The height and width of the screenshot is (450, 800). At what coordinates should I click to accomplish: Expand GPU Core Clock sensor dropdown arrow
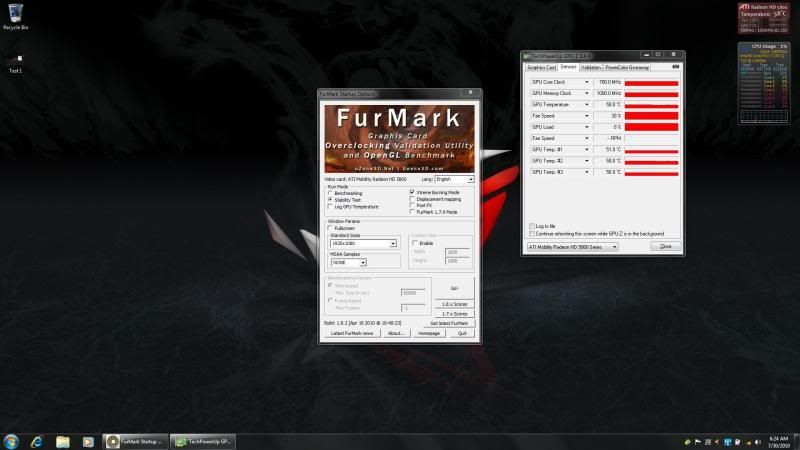coord(586,82)
